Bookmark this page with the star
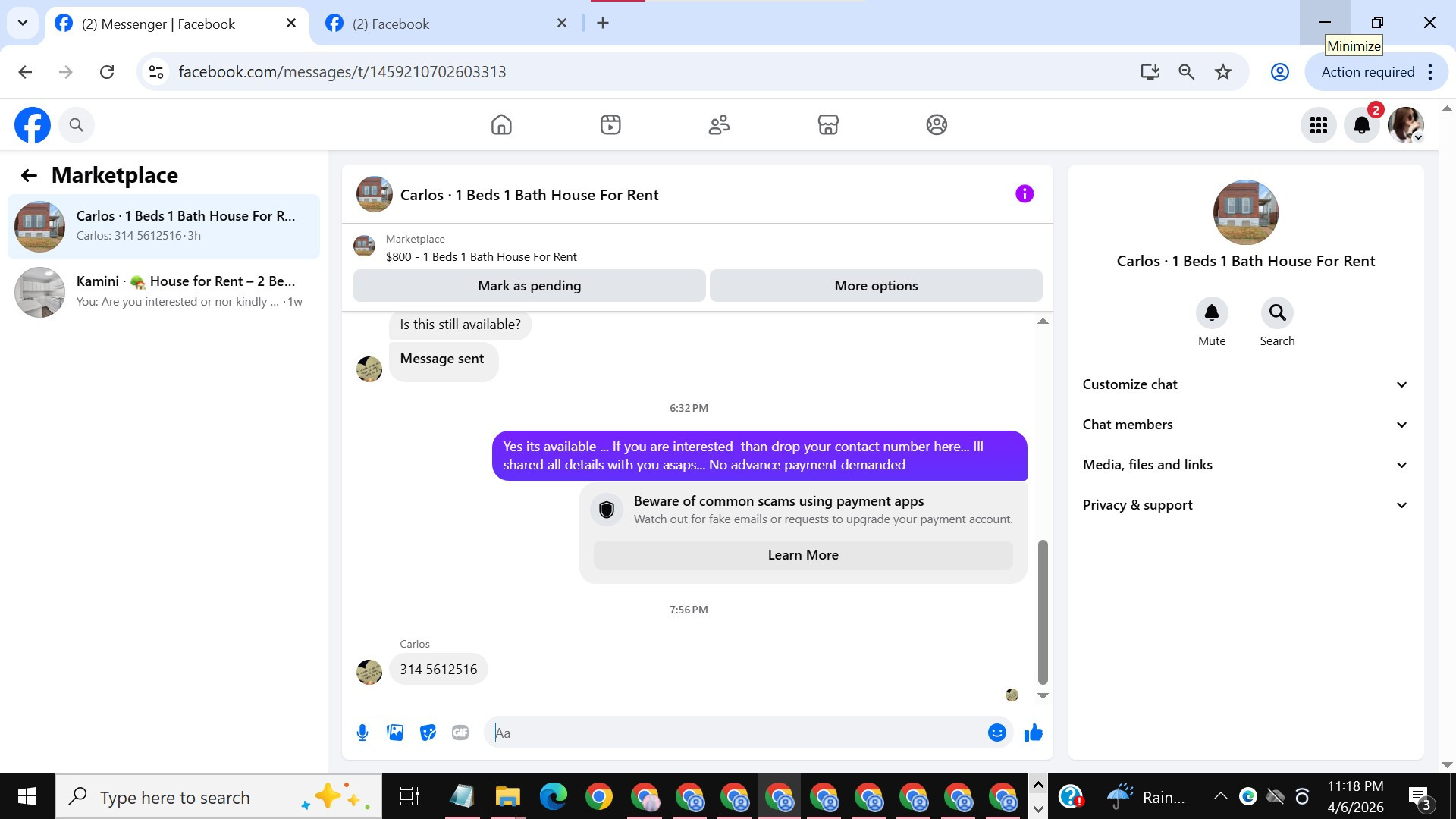This screenshot has width=1456, height=819. [1223, 72]
